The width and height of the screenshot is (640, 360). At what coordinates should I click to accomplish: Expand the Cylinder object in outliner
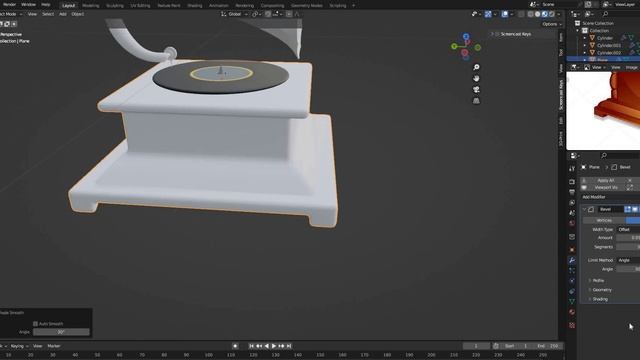click(584, 38)
